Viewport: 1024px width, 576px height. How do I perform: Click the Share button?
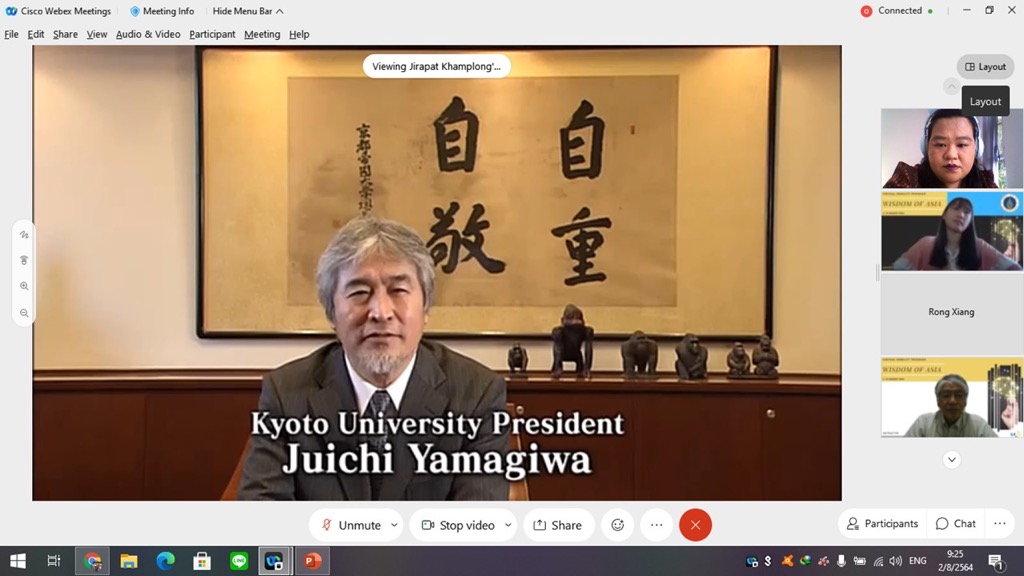click(x=557, y=525)
